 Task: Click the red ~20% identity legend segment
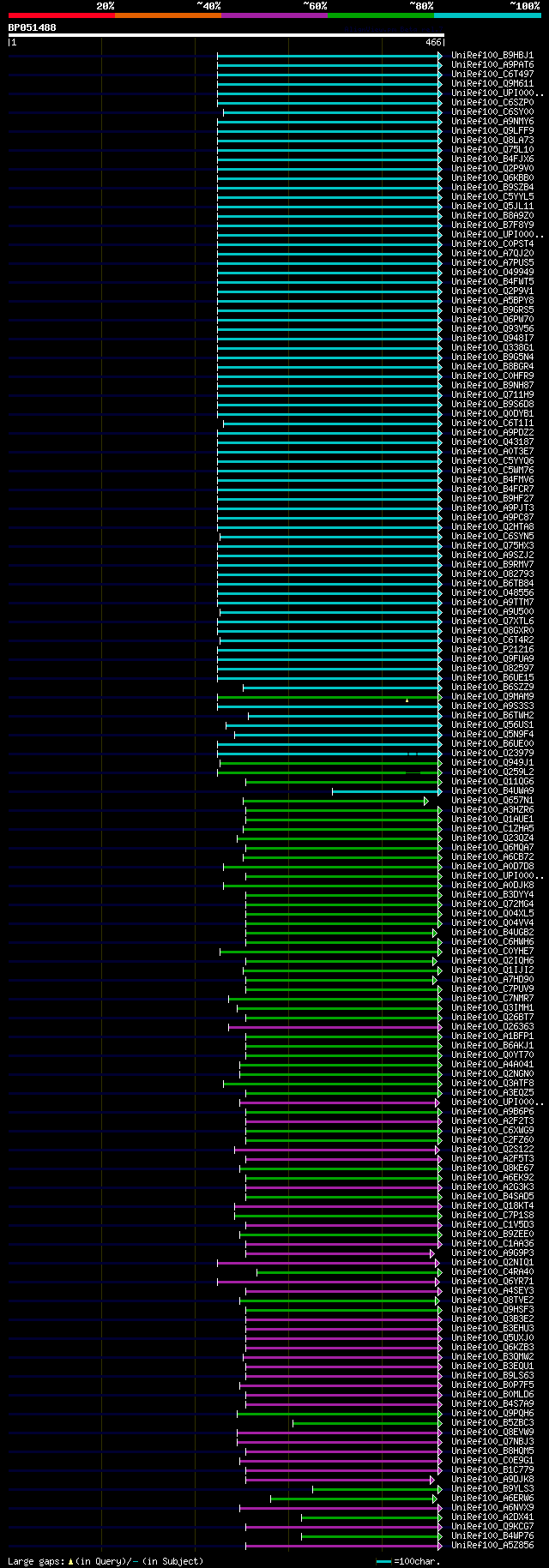[62, 15]
